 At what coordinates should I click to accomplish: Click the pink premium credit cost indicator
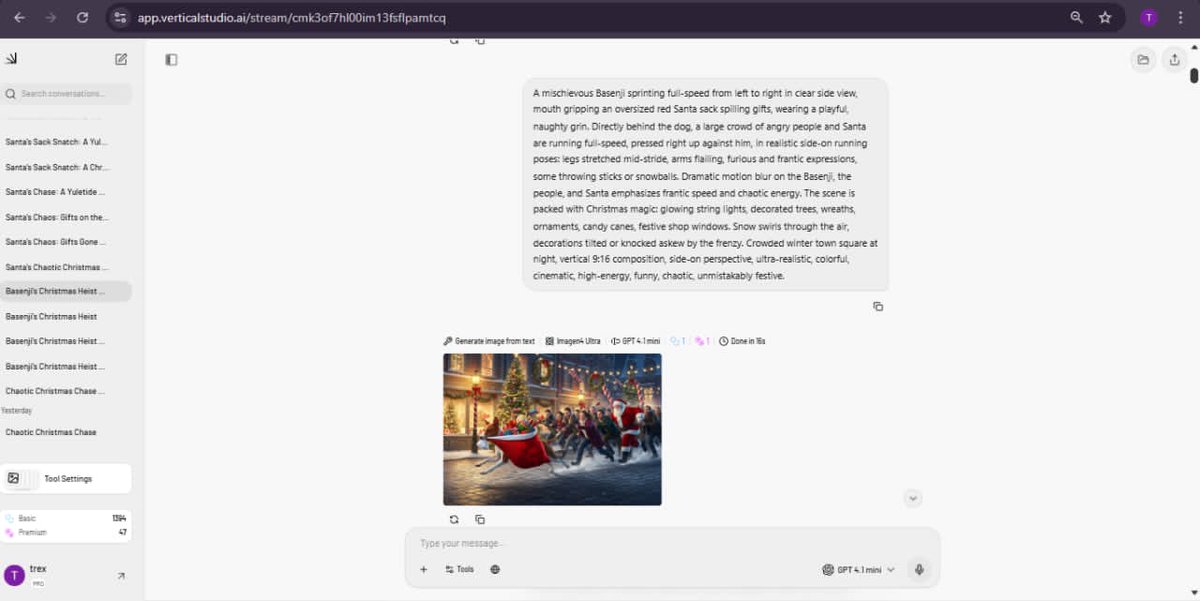(702, 341)
